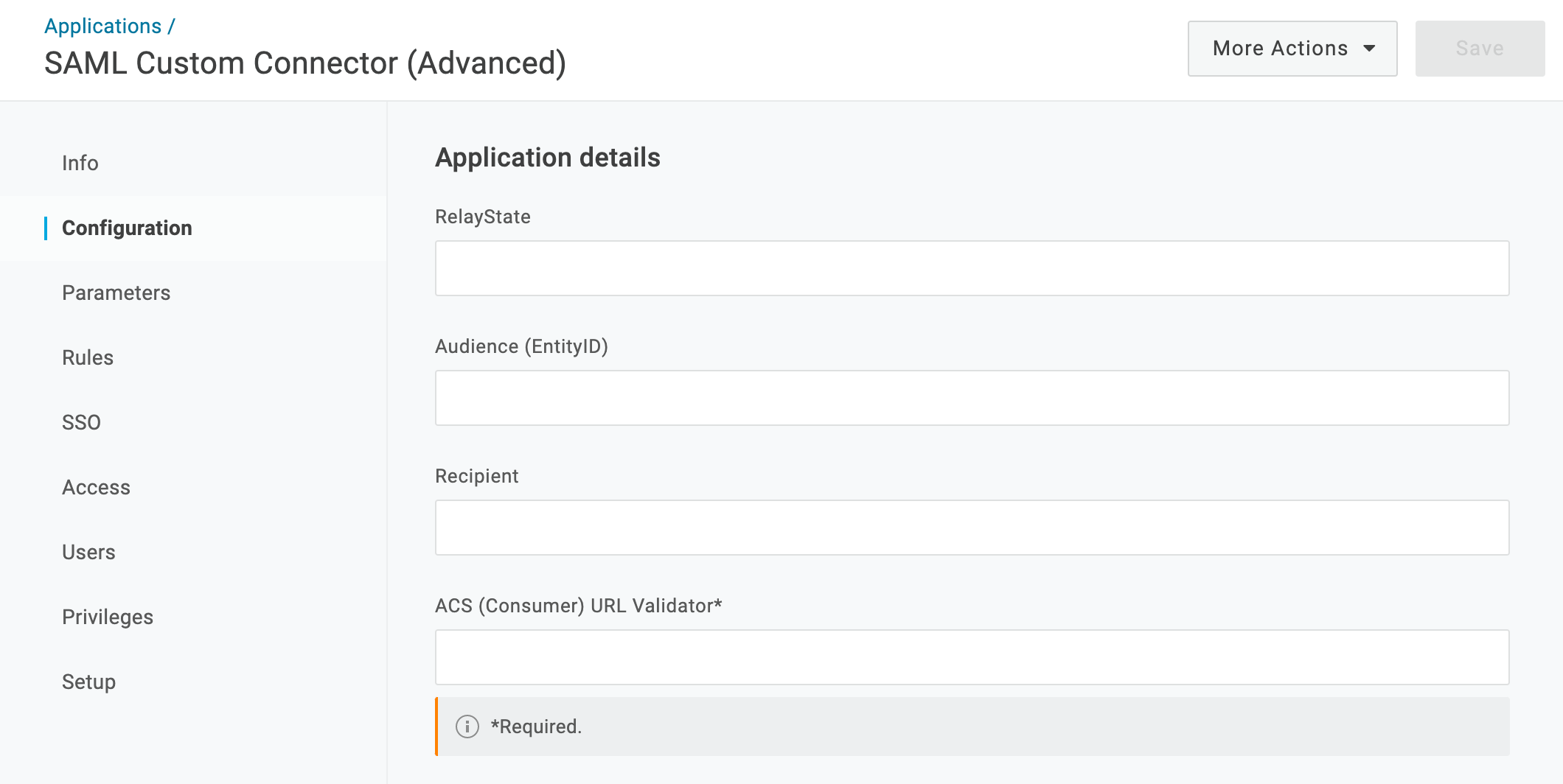Open the Access section
Screen dimensions: 1563x784
coord(96,487)
